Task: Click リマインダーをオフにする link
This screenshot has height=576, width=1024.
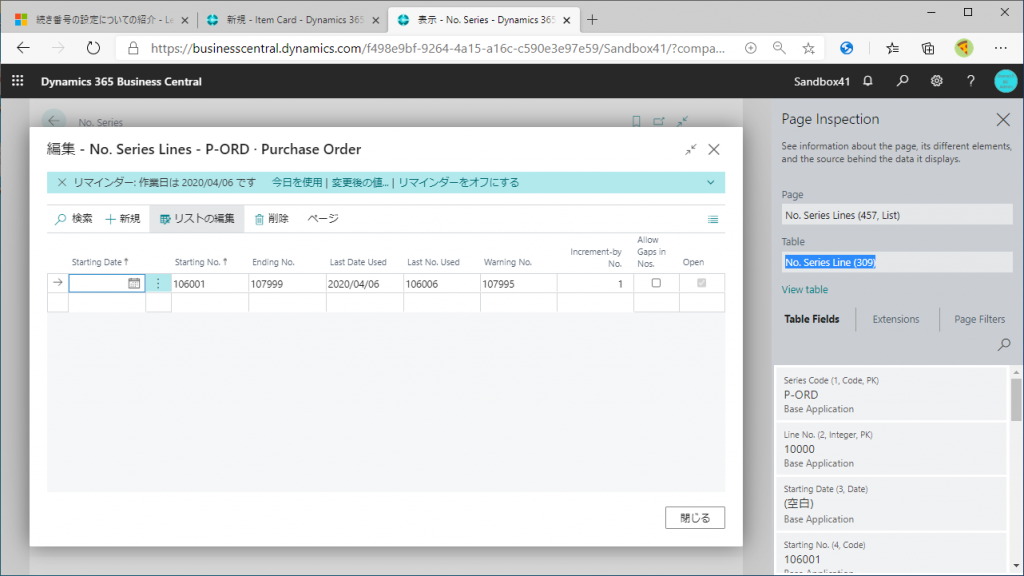Action: (458, 183)
